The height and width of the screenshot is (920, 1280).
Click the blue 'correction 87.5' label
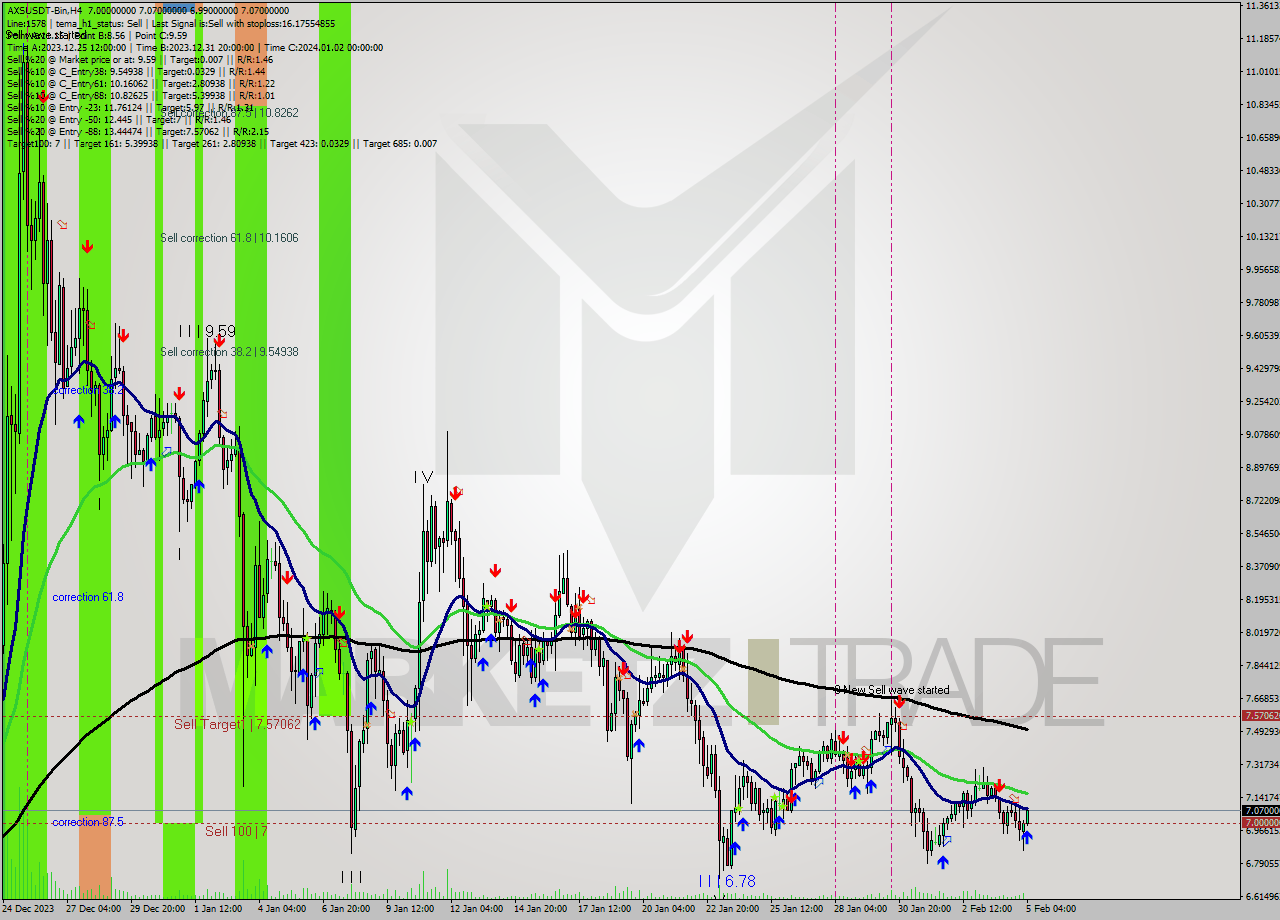tap(88, 822)
